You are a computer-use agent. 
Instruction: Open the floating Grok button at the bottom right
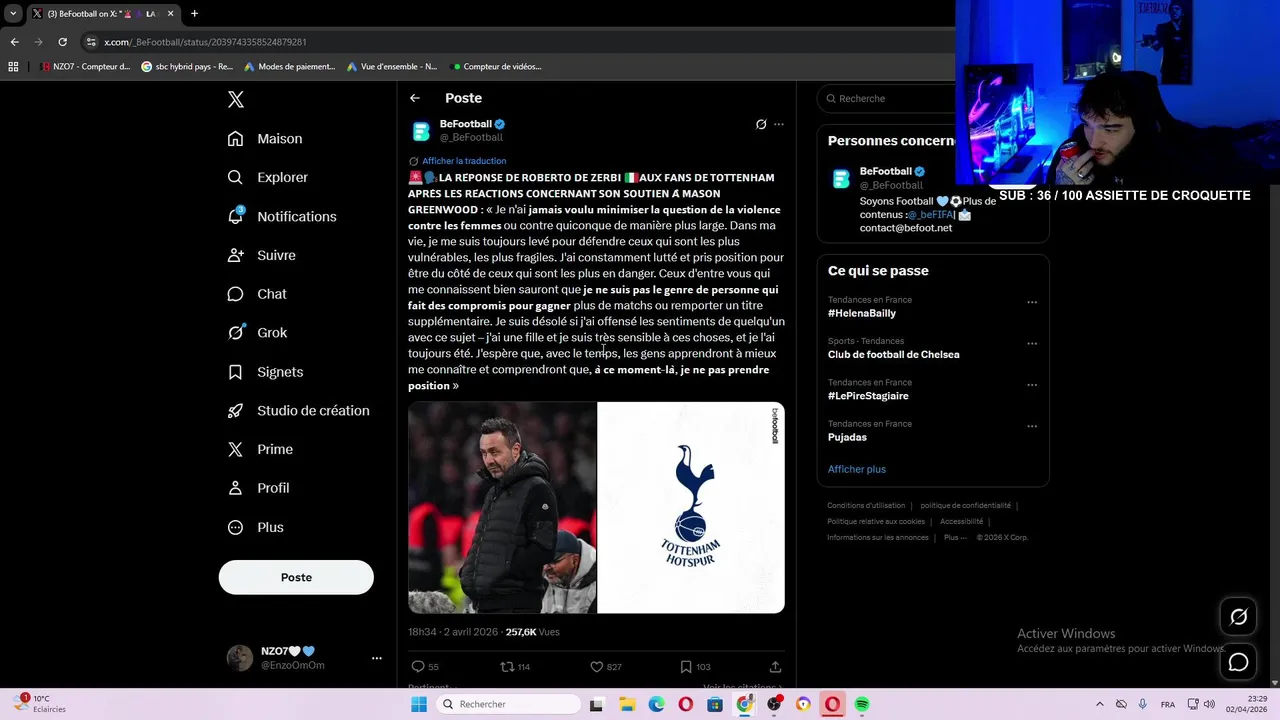[1238, 617]
